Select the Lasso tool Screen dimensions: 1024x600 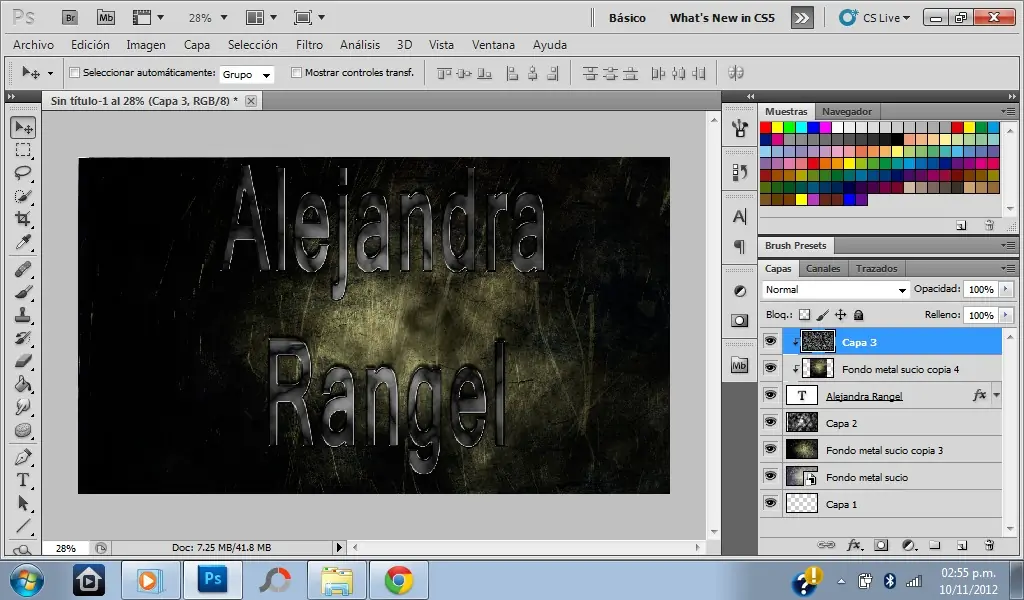click(24, 173)
